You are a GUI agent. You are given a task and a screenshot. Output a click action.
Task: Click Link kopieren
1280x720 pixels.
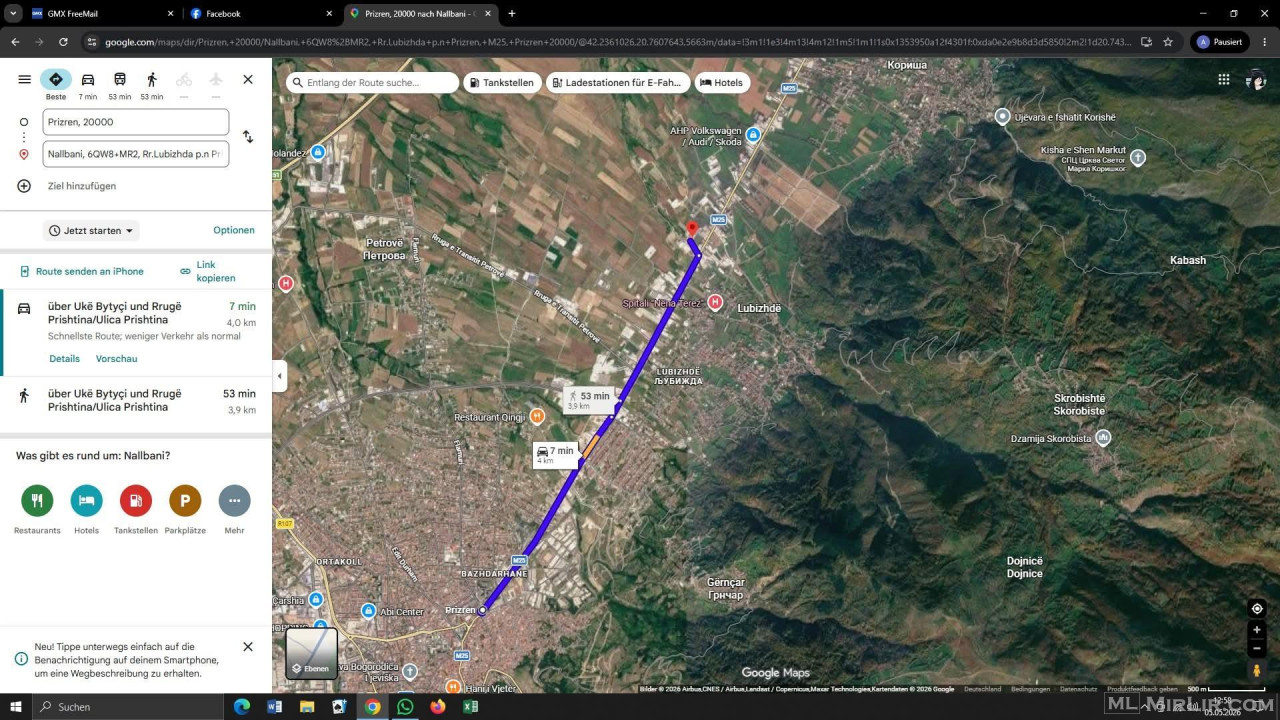coord(208,271)
